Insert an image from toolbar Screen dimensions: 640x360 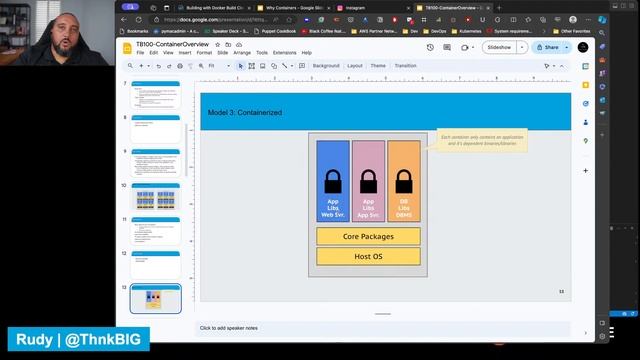[x=262, y=66]
